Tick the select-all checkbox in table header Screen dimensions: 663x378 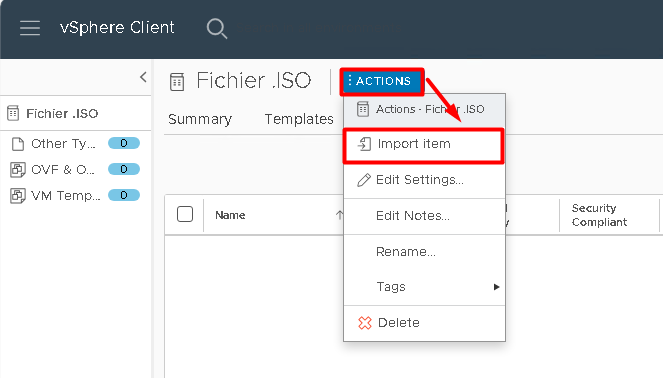click(x=185, y=214)
